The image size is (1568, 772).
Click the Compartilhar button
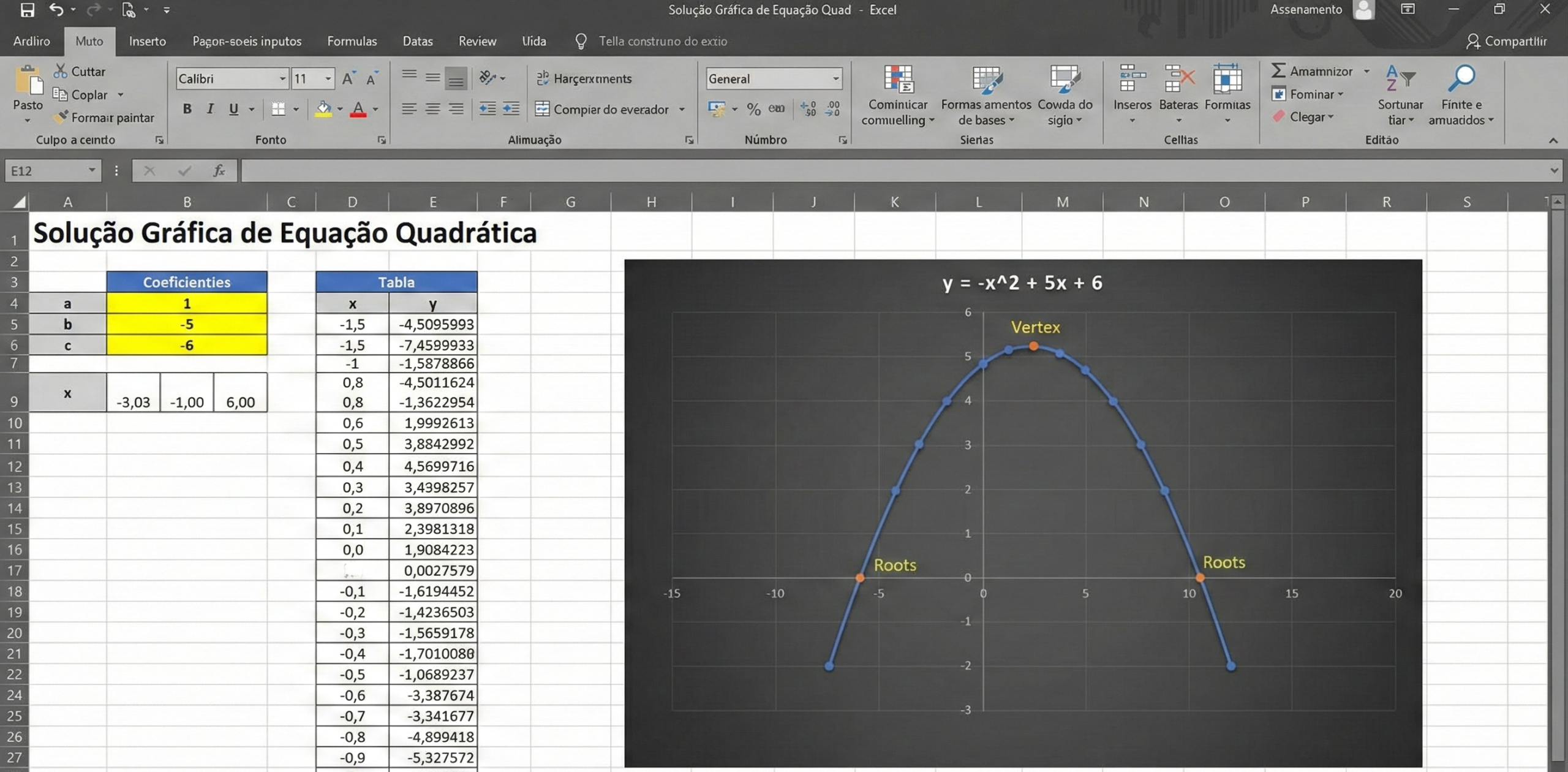(1508, 40)
